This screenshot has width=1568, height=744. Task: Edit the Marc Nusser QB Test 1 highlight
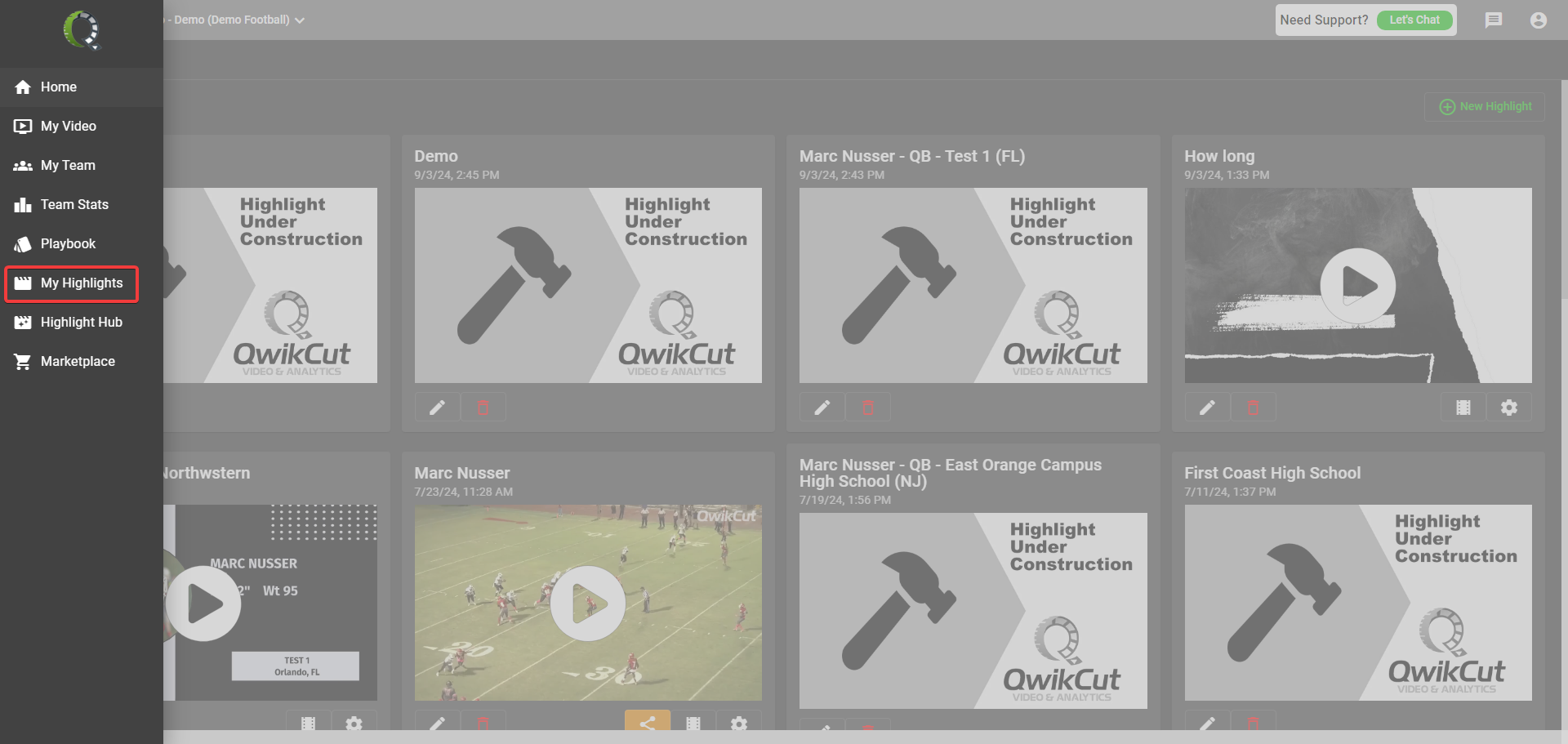coord(822,407)
